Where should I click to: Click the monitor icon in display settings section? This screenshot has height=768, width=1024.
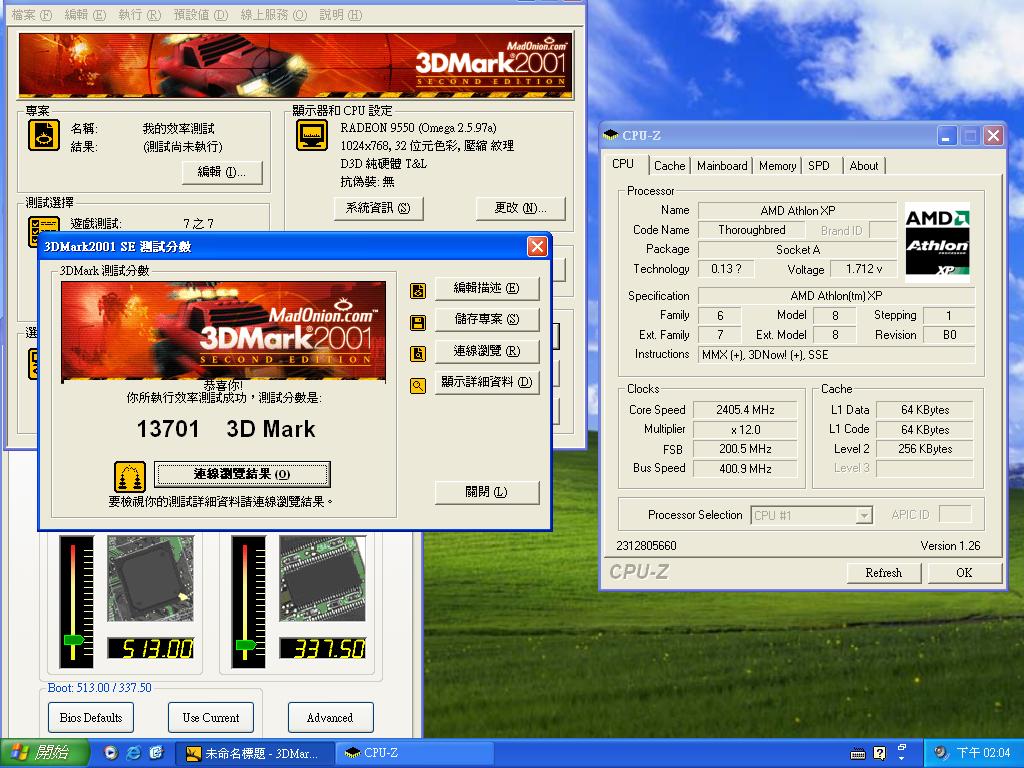coord(312,135)
